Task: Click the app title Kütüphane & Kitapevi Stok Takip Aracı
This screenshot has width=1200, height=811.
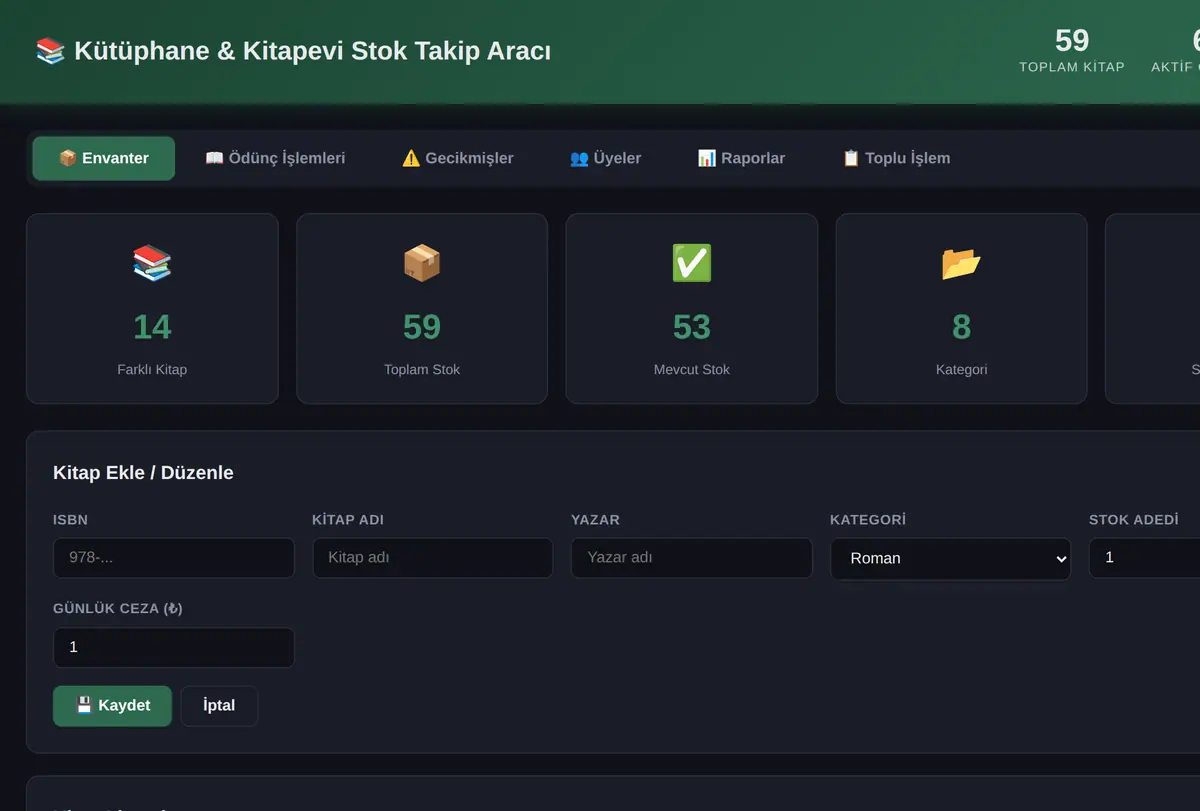Action: click(312, 51)
